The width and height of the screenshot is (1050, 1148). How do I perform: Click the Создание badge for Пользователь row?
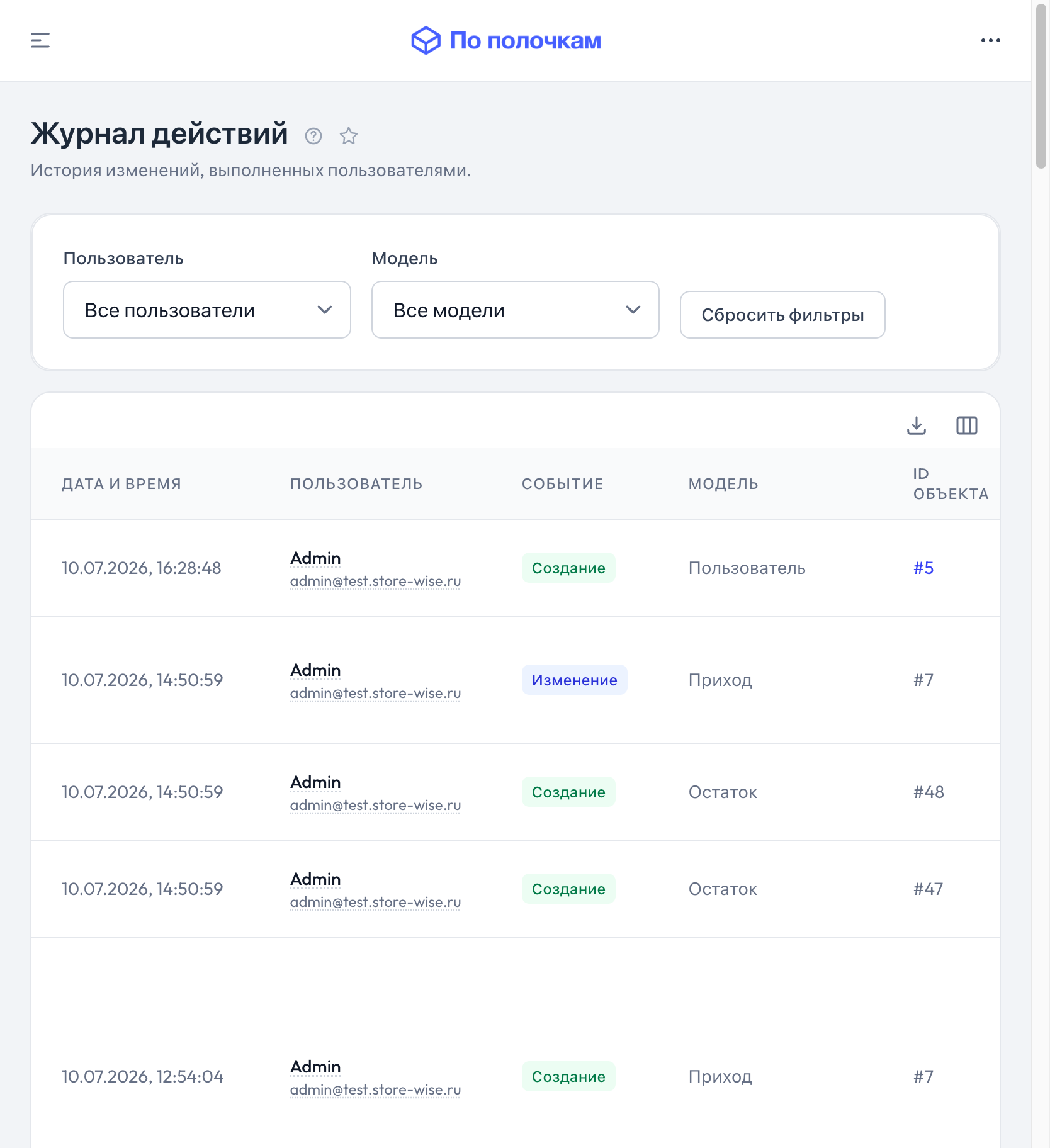[568, 568]
